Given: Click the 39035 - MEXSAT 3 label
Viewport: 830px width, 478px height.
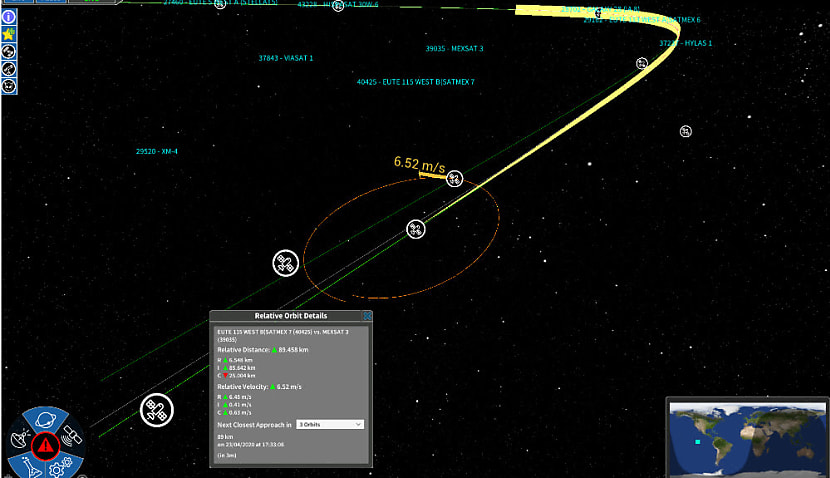Looking at the screenshot, I should 454,49.
